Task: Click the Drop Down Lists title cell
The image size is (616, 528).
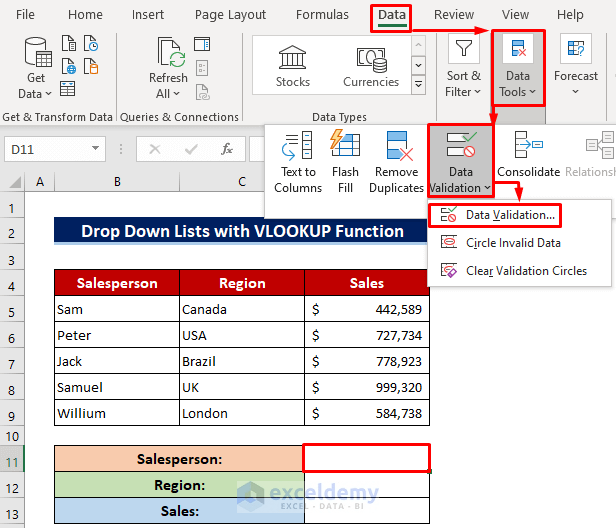Action: point(242,231)
